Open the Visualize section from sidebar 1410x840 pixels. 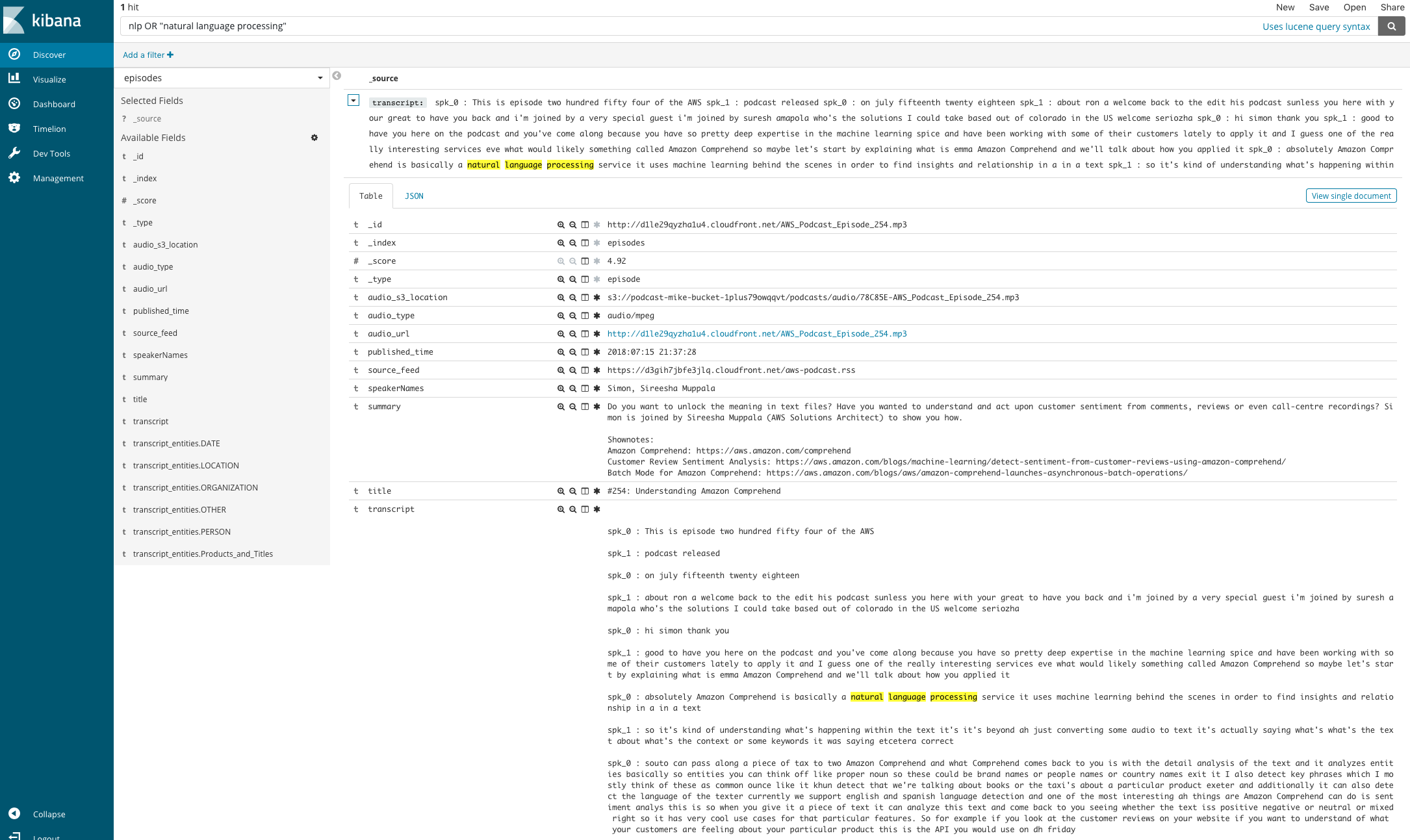(x=49, y=79)
